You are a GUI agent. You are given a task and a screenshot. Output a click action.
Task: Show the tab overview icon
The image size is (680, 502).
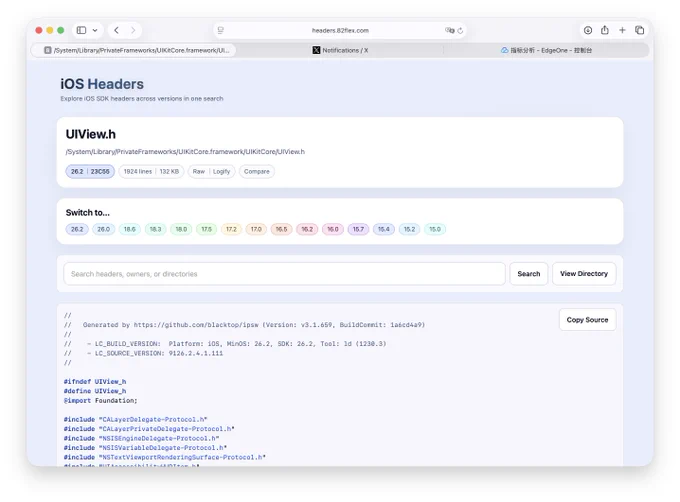tap(639, 30)
